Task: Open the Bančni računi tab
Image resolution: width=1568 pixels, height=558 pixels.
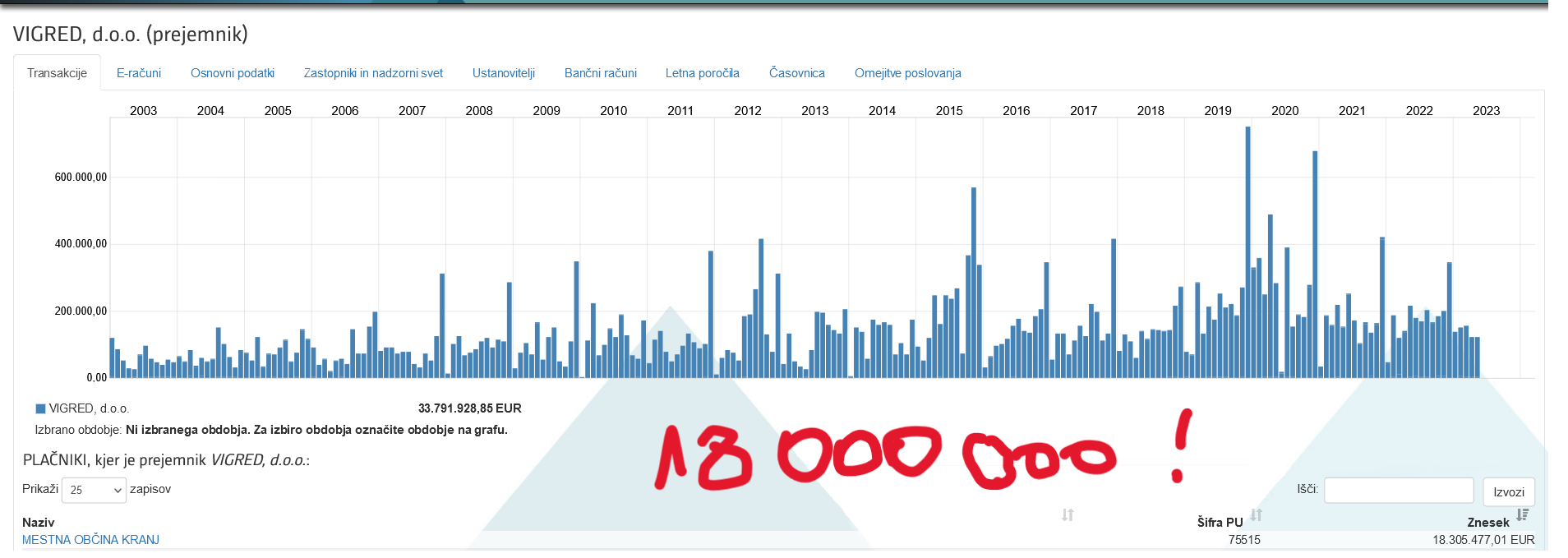Action: tap(601, 73)
